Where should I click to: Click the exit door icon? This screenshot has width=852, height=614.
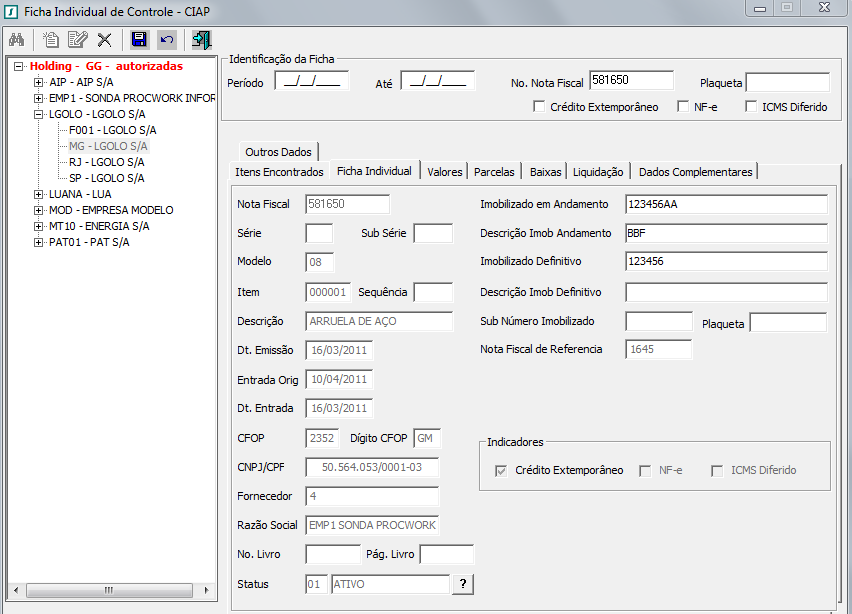click(x=202, y=40)
